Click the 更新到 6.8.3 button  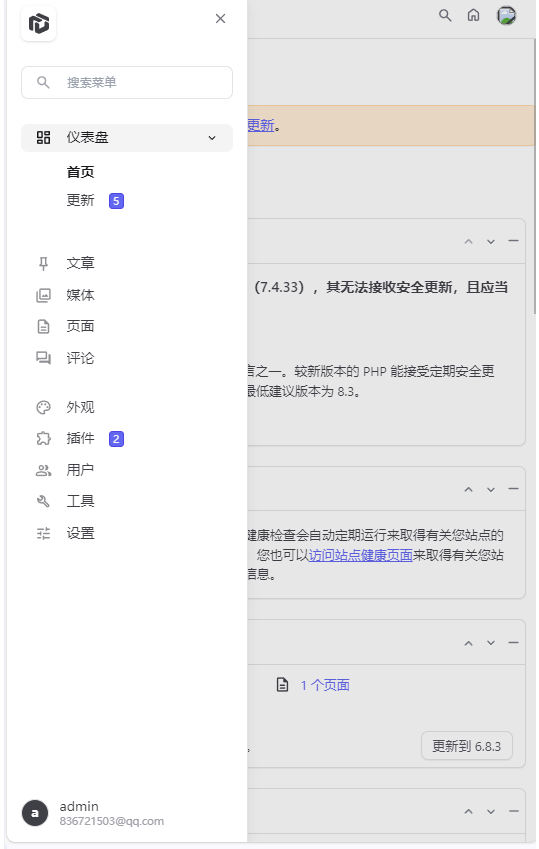click(466, 746)
